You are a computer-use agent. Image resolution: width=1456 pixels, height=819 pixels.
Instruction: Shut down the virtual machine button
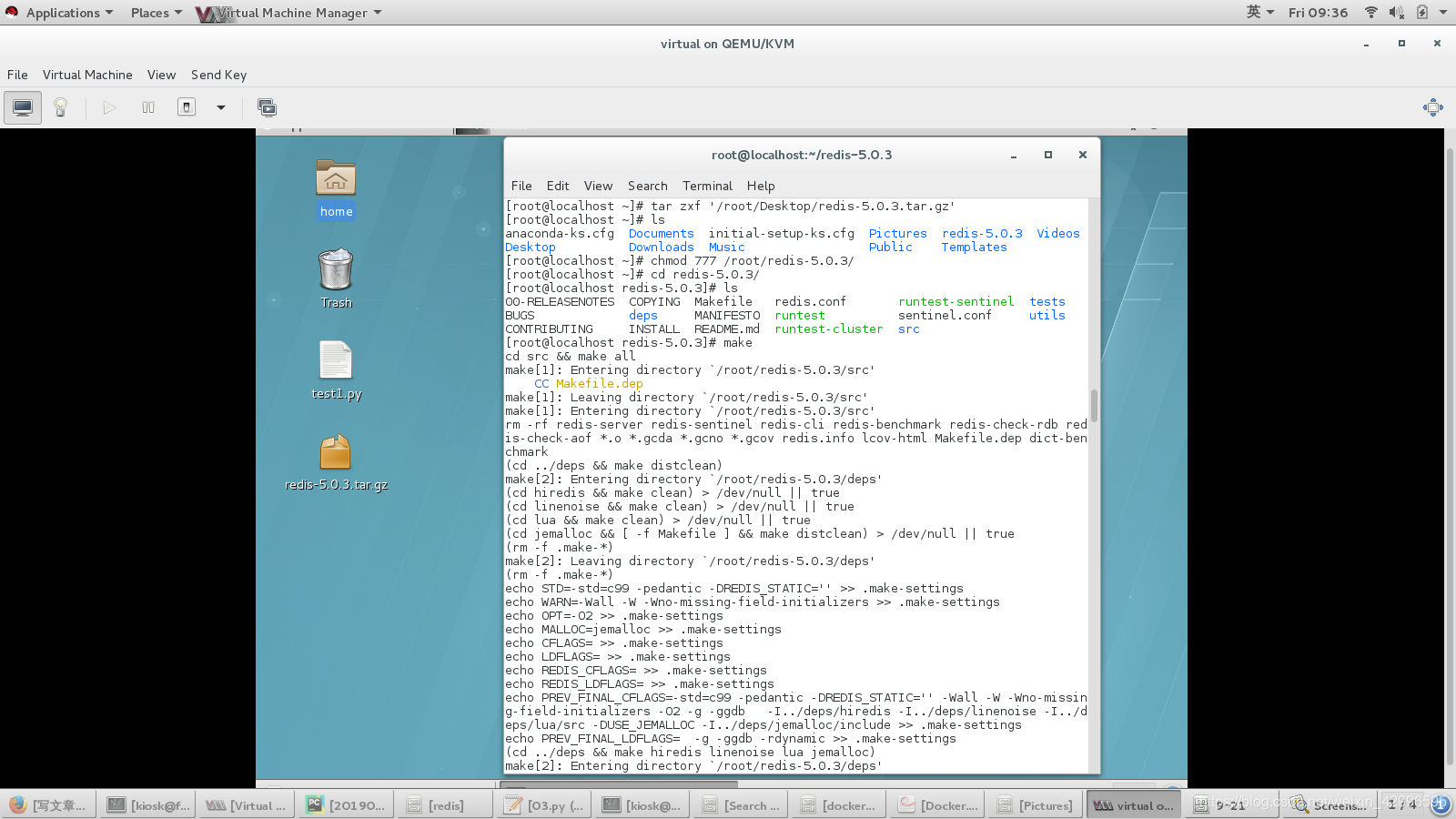coord(187,107)
